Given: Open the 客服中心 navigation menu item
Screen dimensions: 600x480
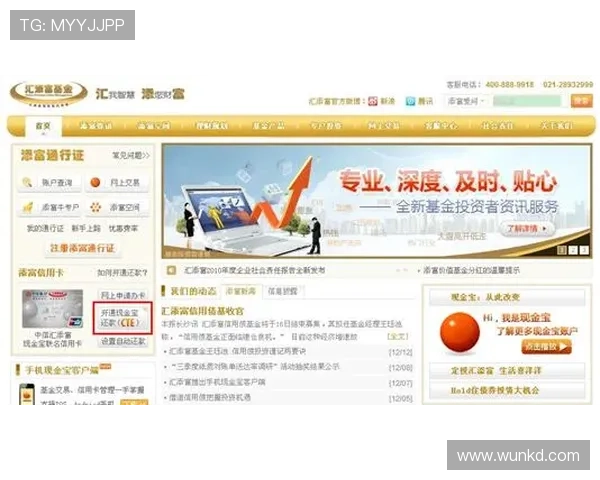Looking at the screenshot, I should [x=441, y=126].
